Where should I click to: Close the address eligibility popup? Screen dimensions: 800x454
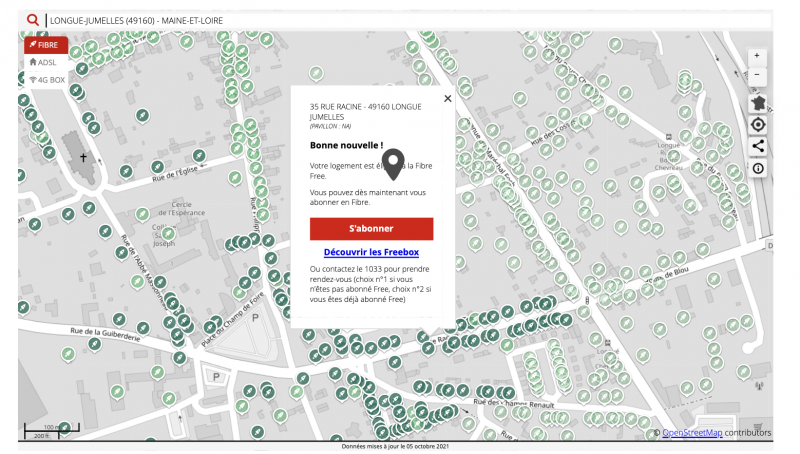coord(447,98)
